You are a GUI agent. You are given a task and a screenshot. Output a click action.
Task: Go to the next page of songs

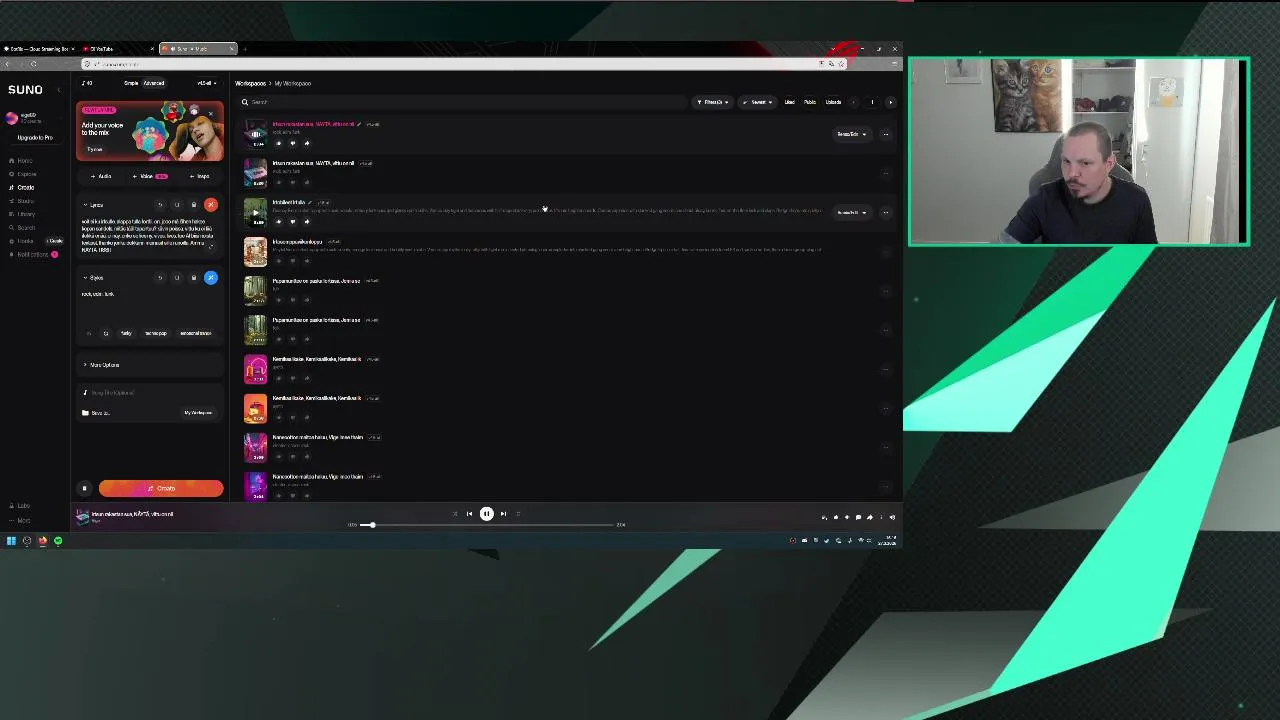click(x=890, y=102)
